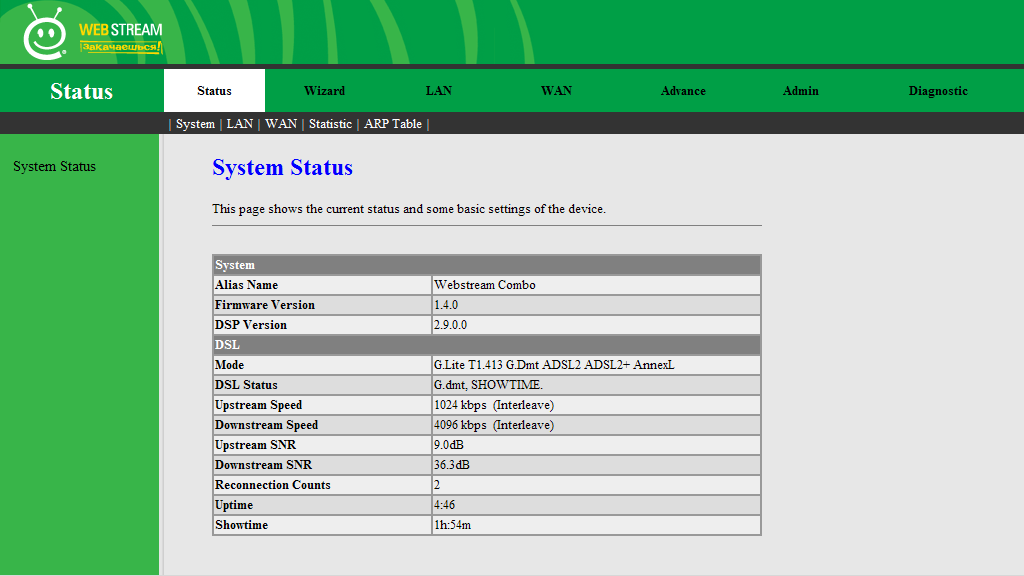Open the Wizard tab
This screenshot has width=1024, height=576.
324,91
